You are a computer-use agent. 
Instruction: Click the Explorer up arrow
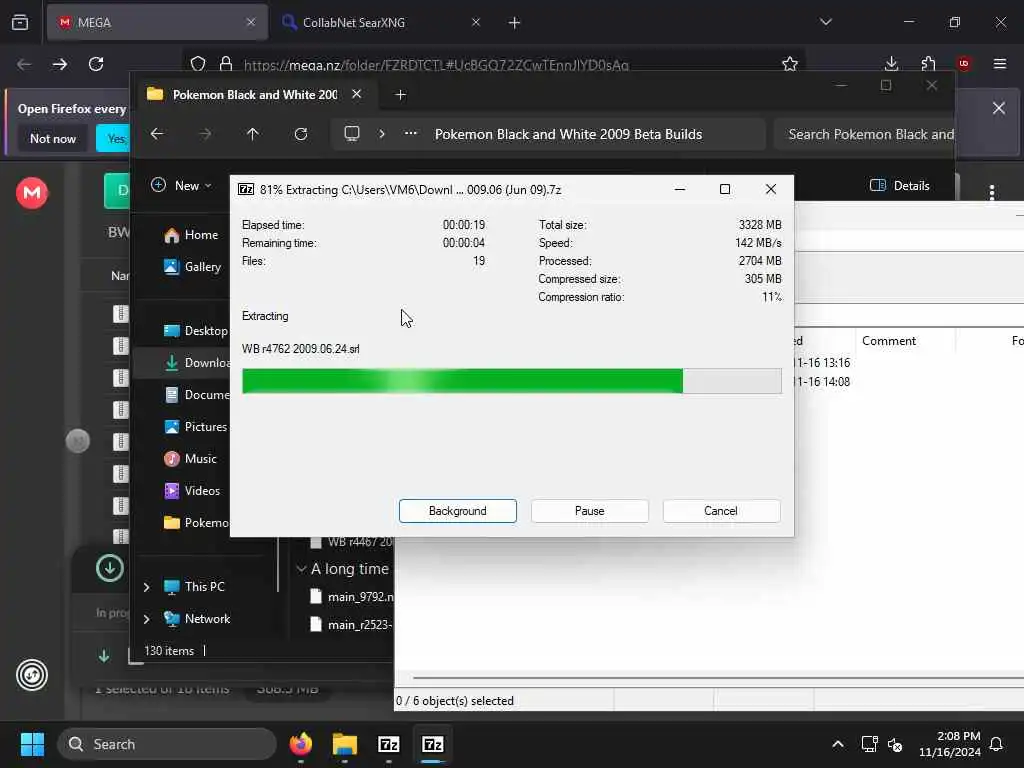pyautogui.click(x=253, y=134)
